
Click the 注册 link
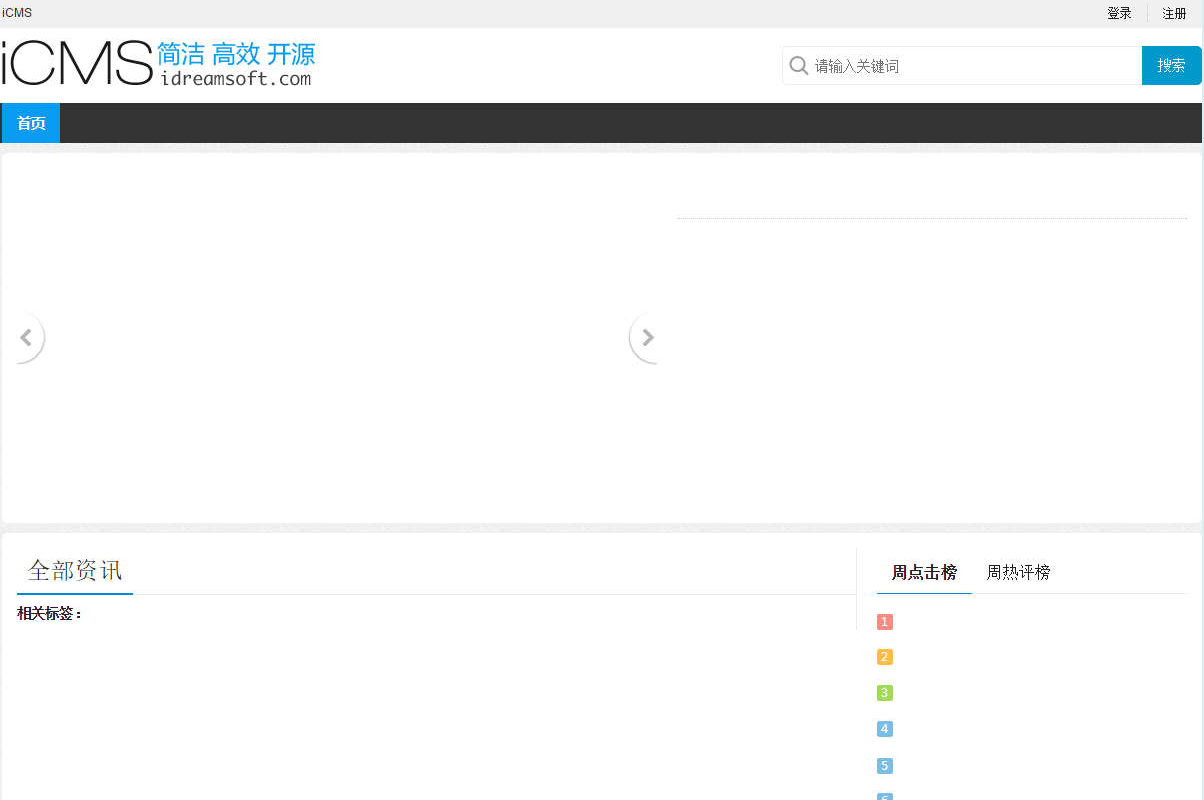pyautogui.click(x=1174, y=13)
